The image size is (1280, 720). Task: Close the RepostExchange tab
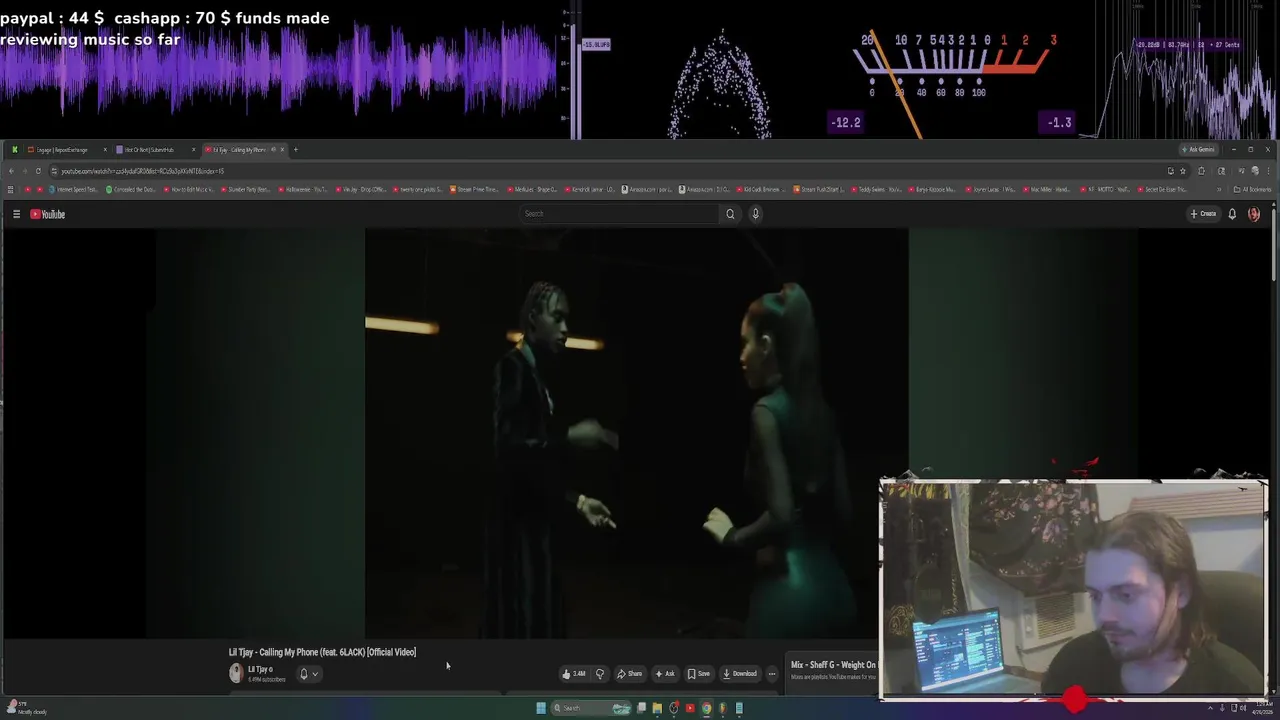coord(105,150)
